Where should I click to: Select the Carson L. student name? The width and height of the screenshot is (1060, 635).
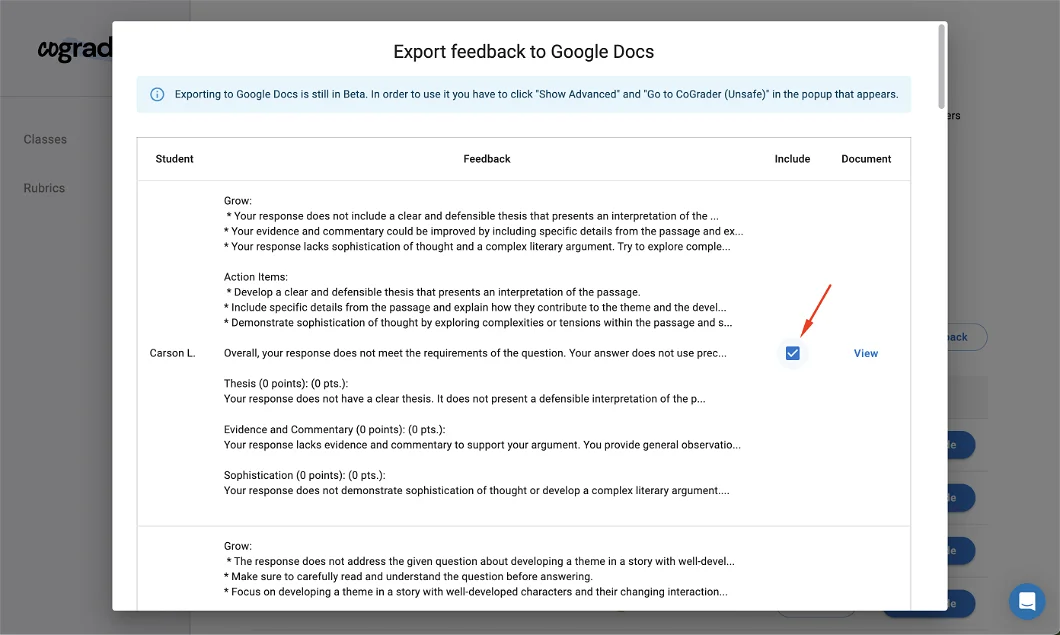pos(173,353)
